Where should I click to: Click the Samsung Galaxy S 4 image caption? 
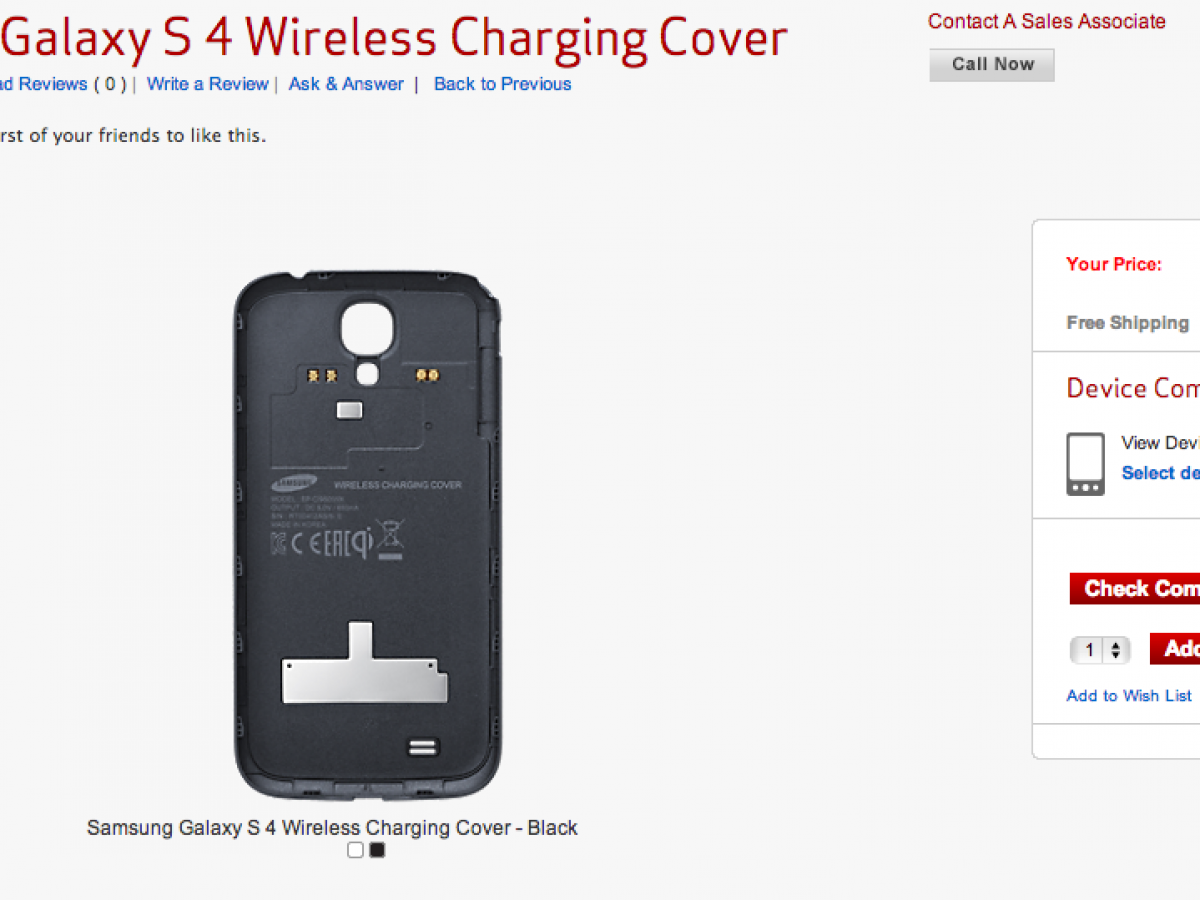[332, 827]
